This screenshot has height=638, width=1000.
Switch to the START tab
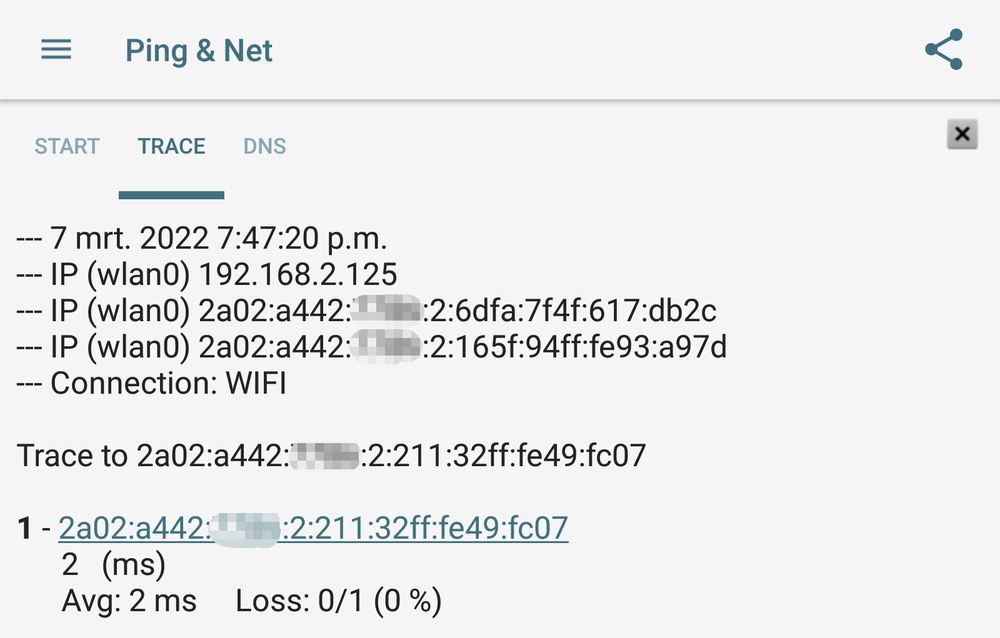(x=67, y=146)
